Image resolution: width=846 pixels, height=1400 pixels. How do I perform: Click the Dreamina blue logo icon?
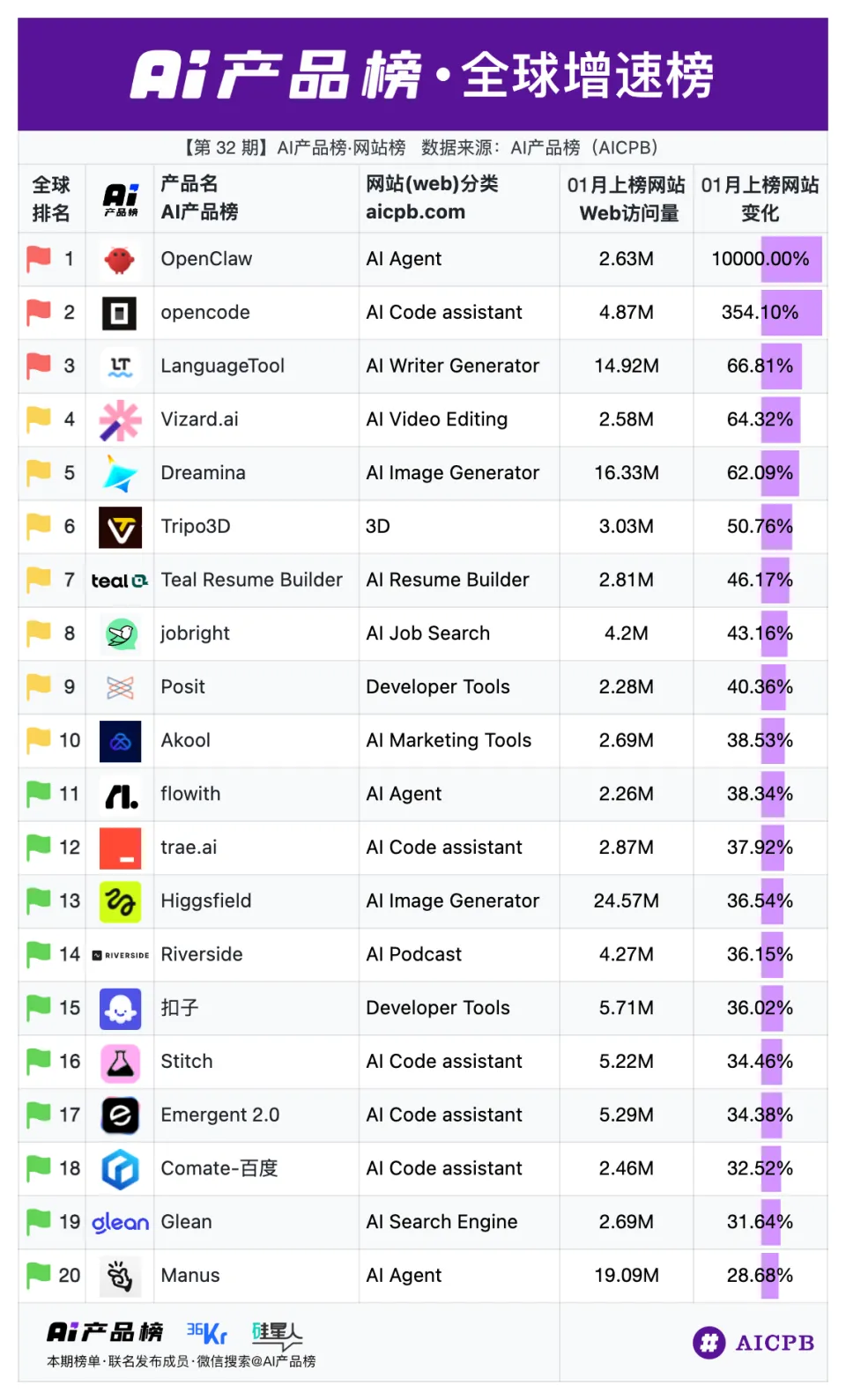tap(120, 474)
